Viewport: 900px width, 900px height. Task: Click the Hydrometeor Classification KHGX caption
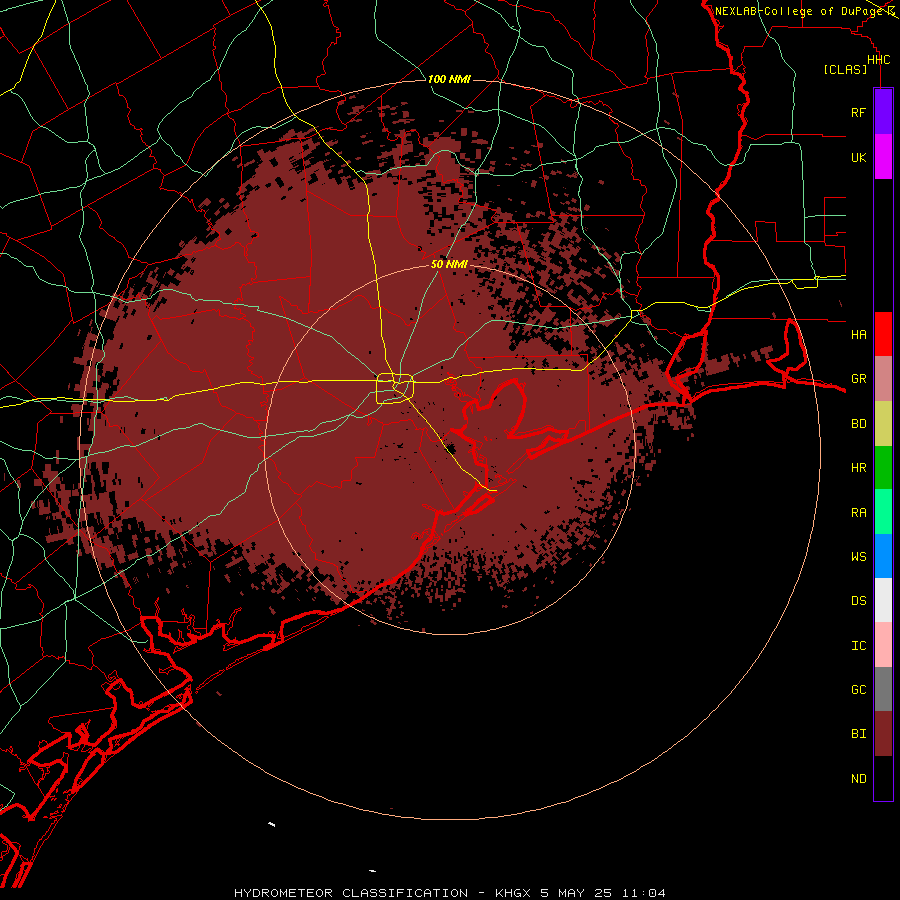coord(449,893)
